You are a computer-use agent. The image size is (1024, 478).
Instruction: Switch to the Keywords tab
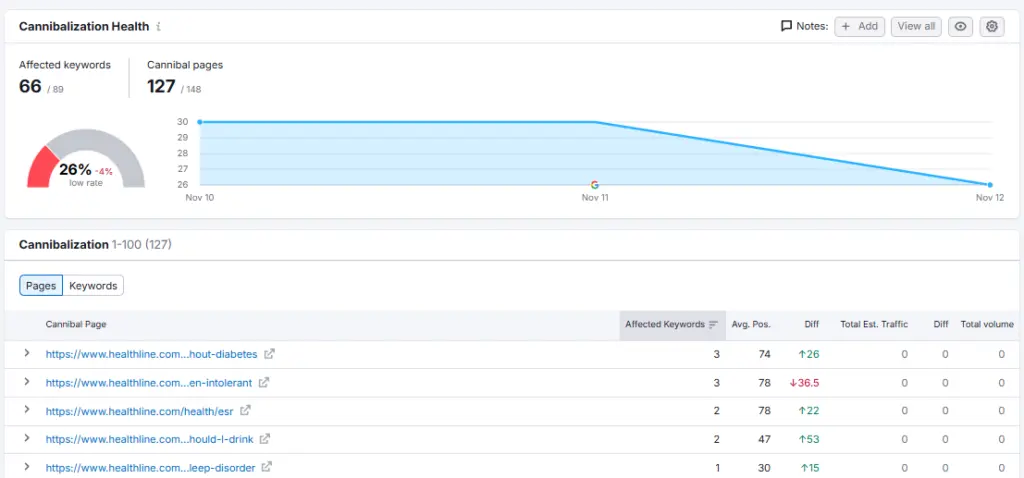tap(93, 286)
